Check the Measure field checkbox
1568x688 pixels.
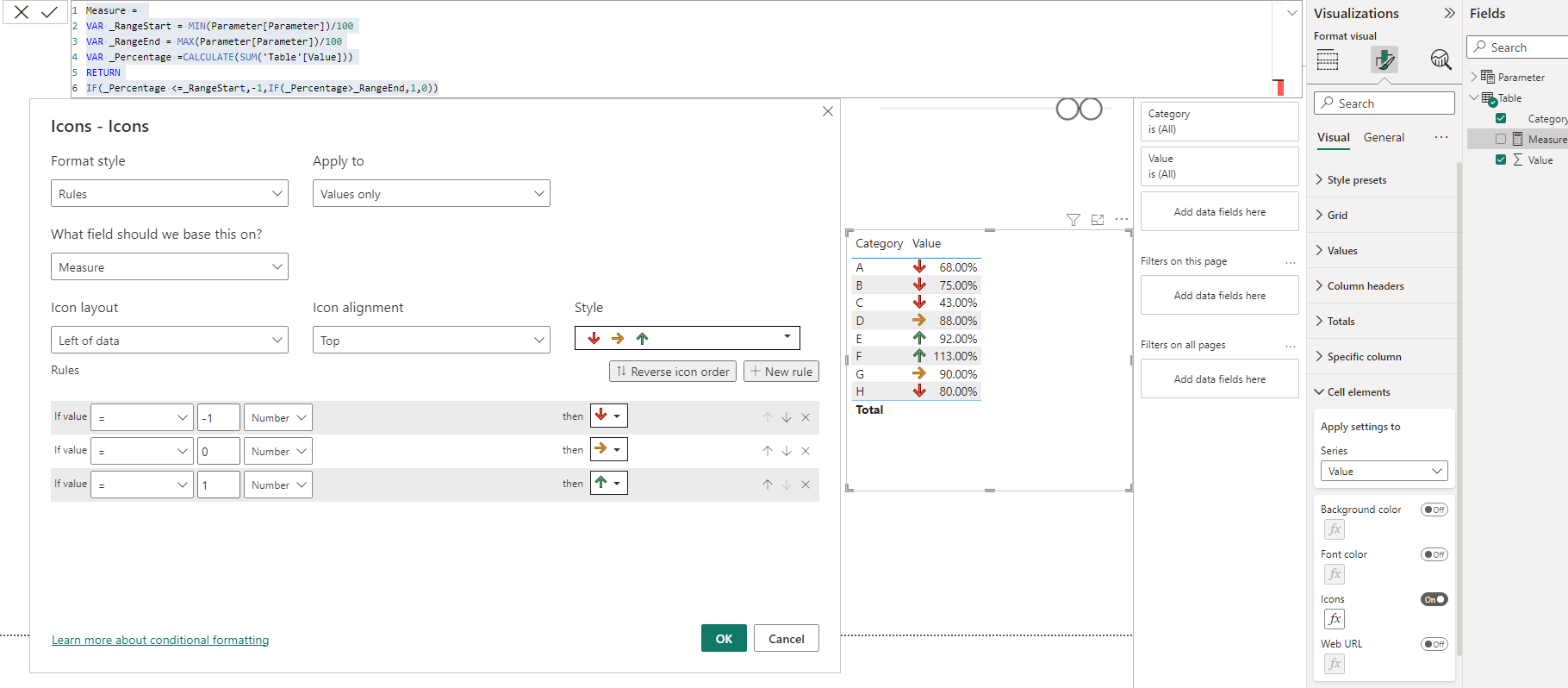tap(1501, 139)
